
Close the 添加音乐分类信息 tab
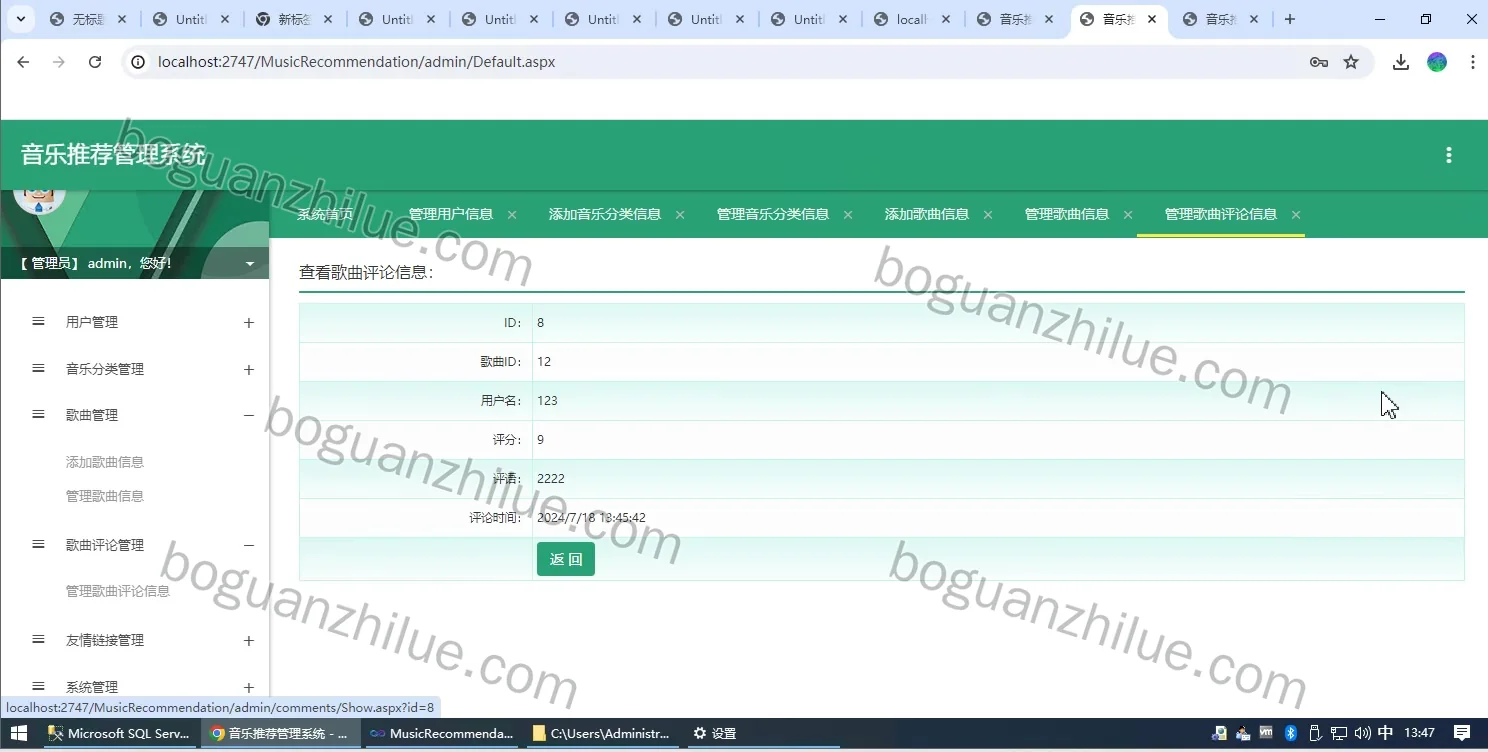coord(680,215)
